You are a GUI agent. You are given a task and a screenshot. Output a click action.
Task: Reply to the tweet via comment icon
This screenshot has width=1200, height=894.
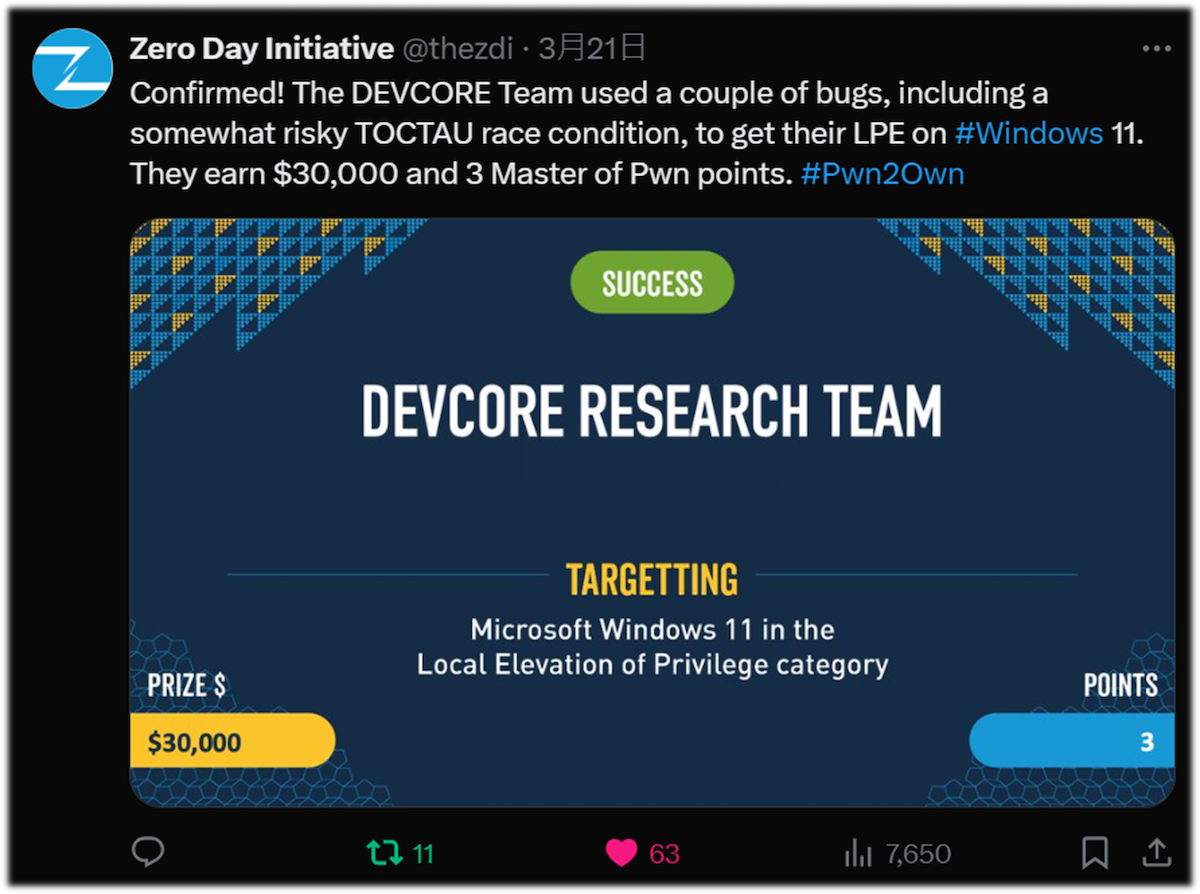coord(148,852)
